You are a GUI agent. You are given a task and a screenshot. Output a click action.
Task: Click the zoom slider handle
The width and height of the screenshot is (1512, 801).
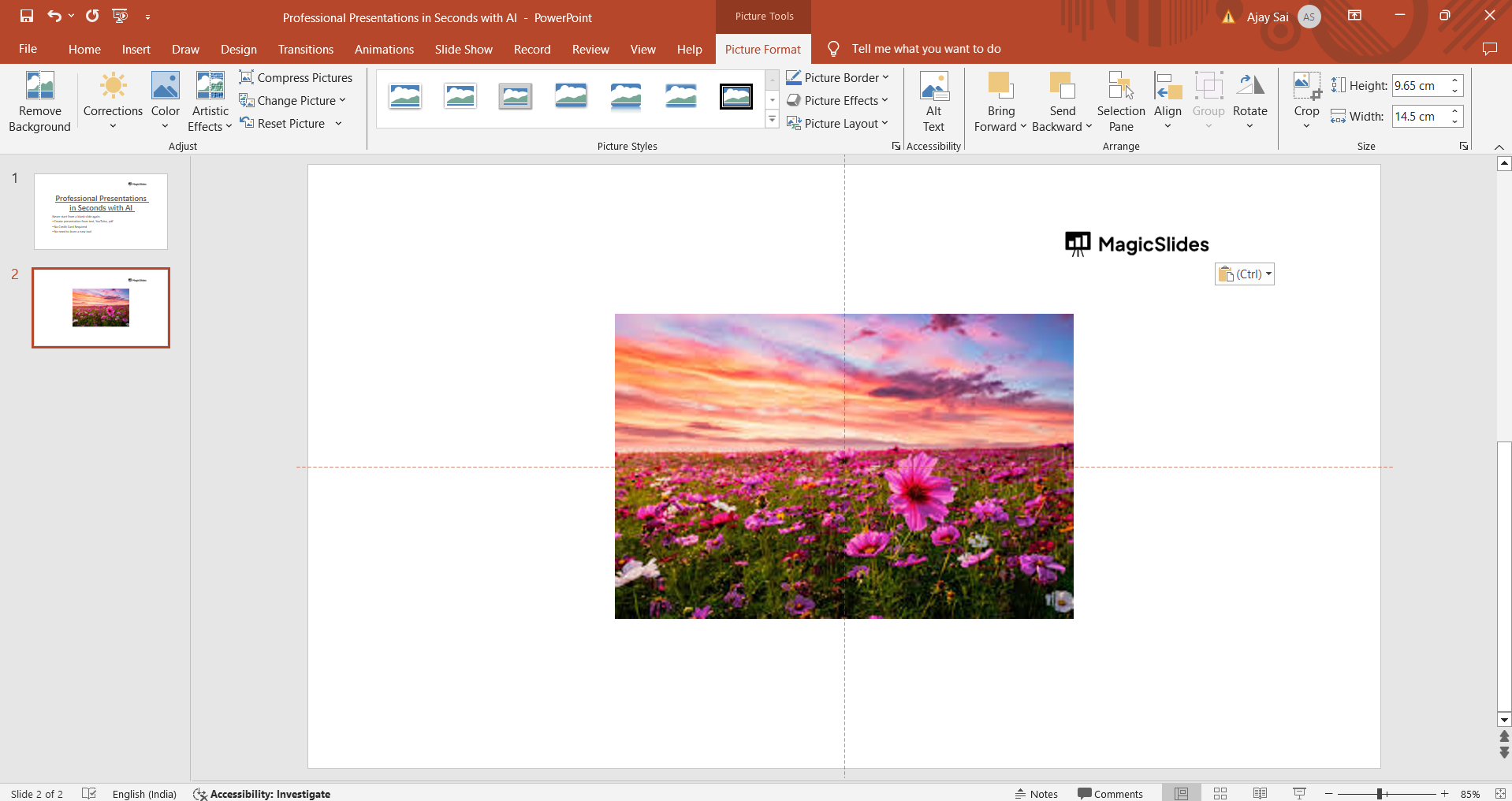1380,793
